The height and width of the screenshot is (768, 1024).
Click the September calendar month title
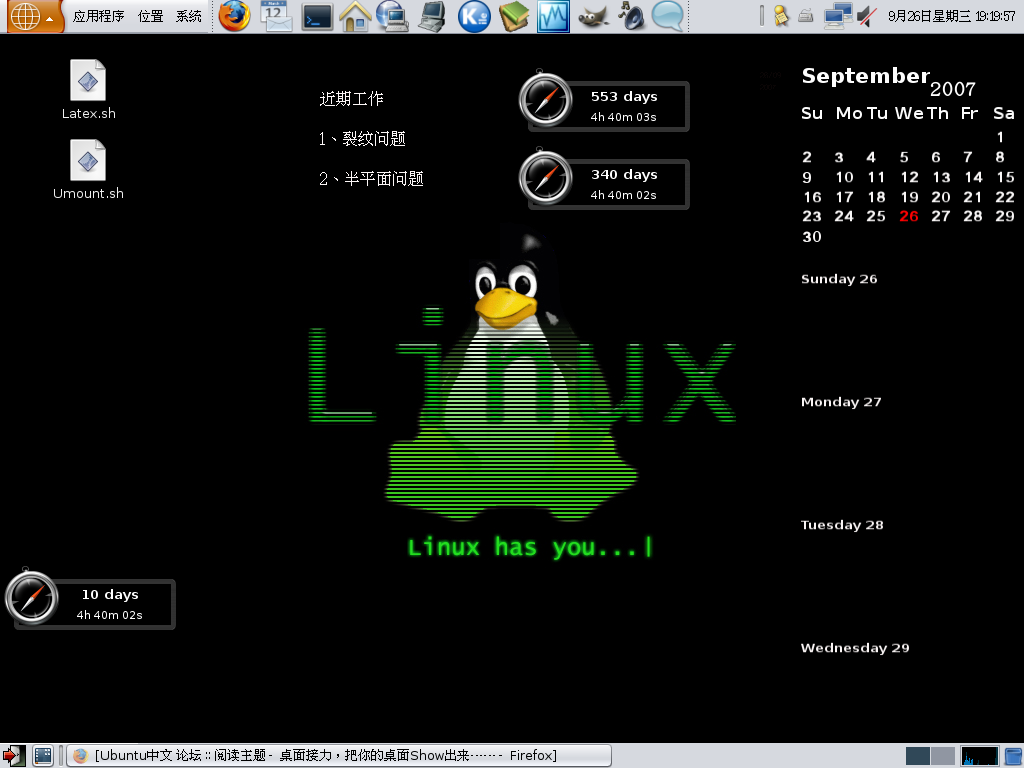866,76
